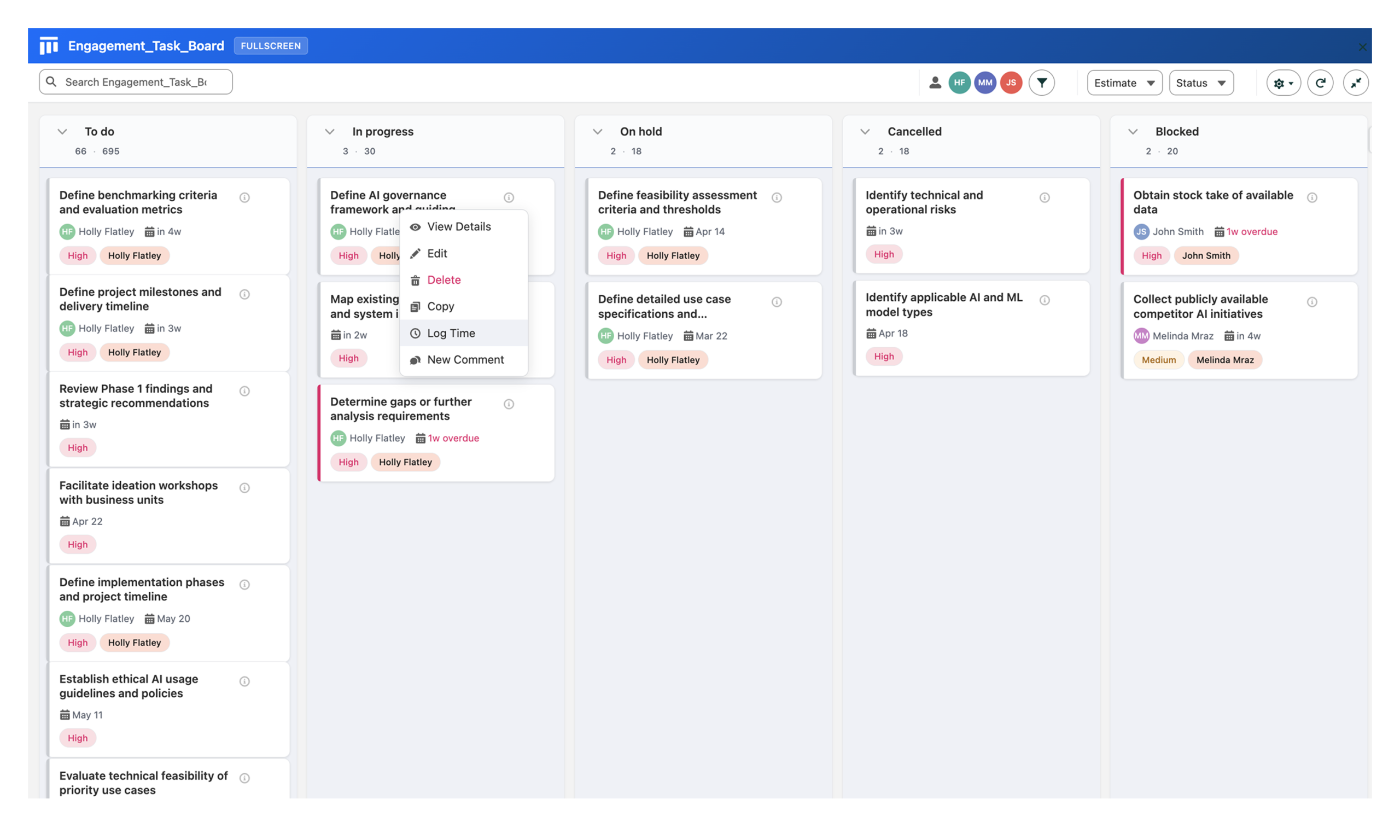Image resolution: width=1400 pixels, height=840 pixels.
Task: Open the Estimate dropdown
Action: click(1124, 83)
